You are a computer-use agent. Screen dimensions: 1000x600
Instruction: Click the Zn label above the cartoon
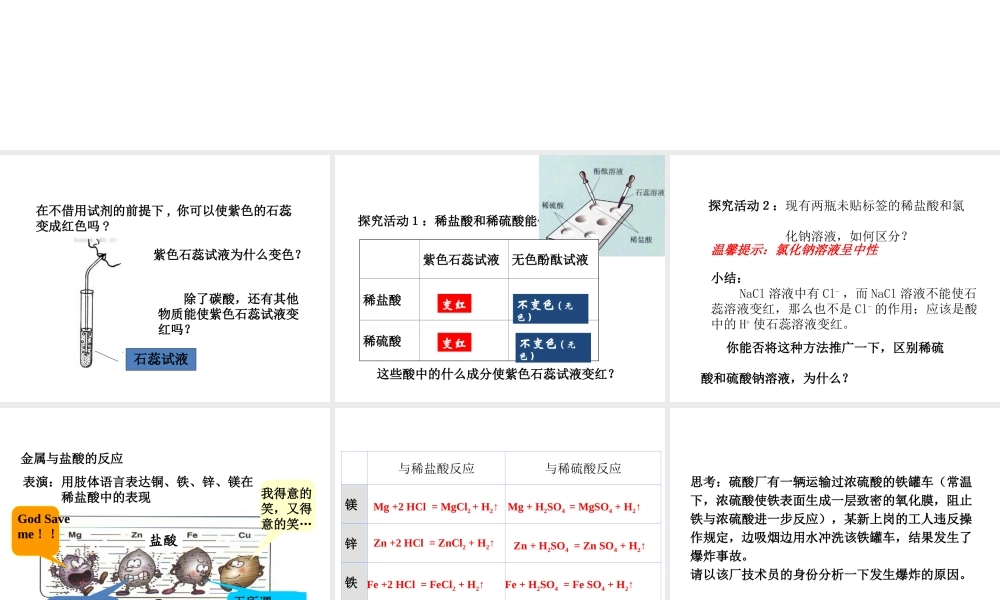coord(136,535)
